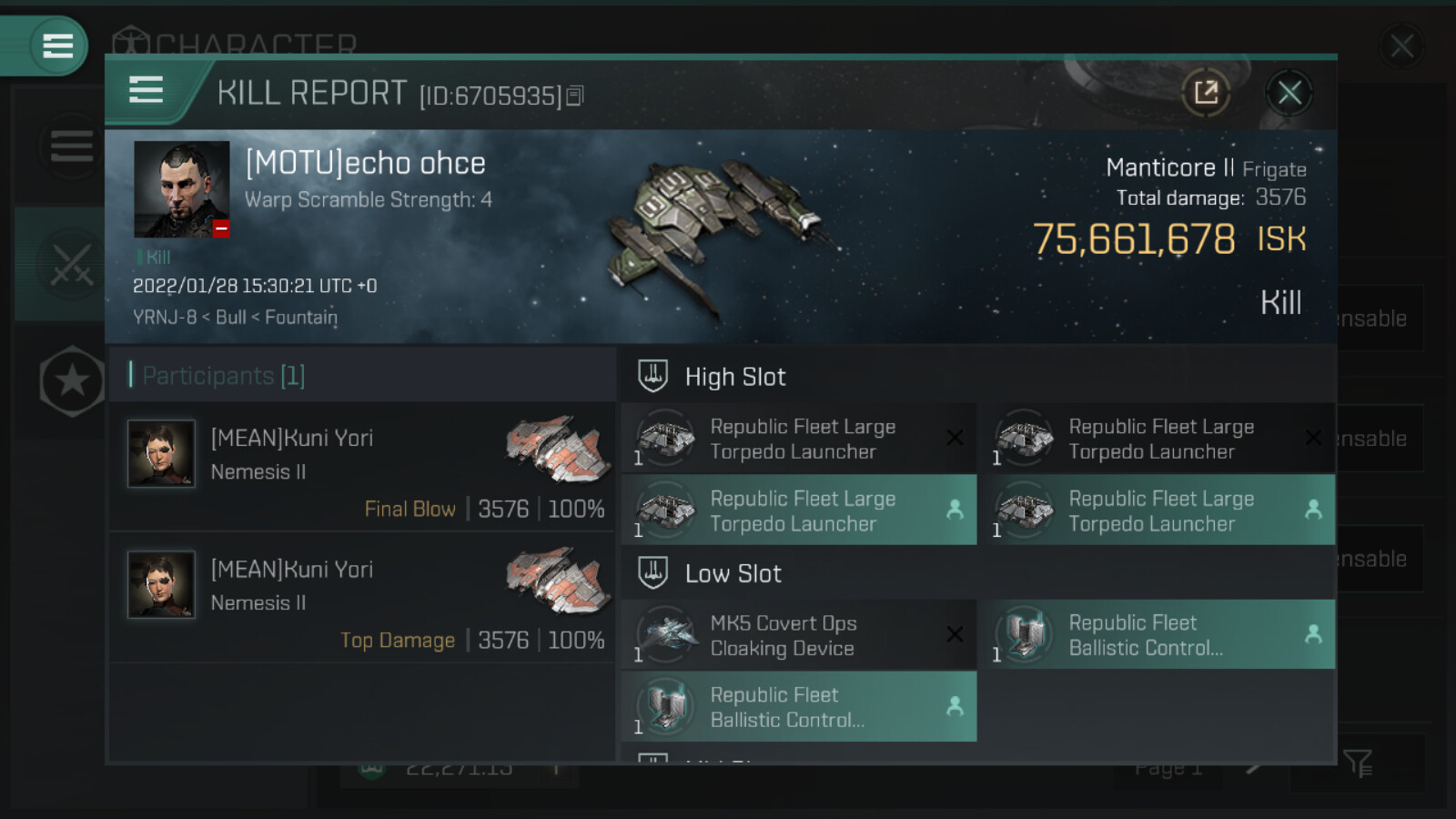Click the High Slot section header
The width and height of the screenshot is (1456, 819).
(734, 377)
